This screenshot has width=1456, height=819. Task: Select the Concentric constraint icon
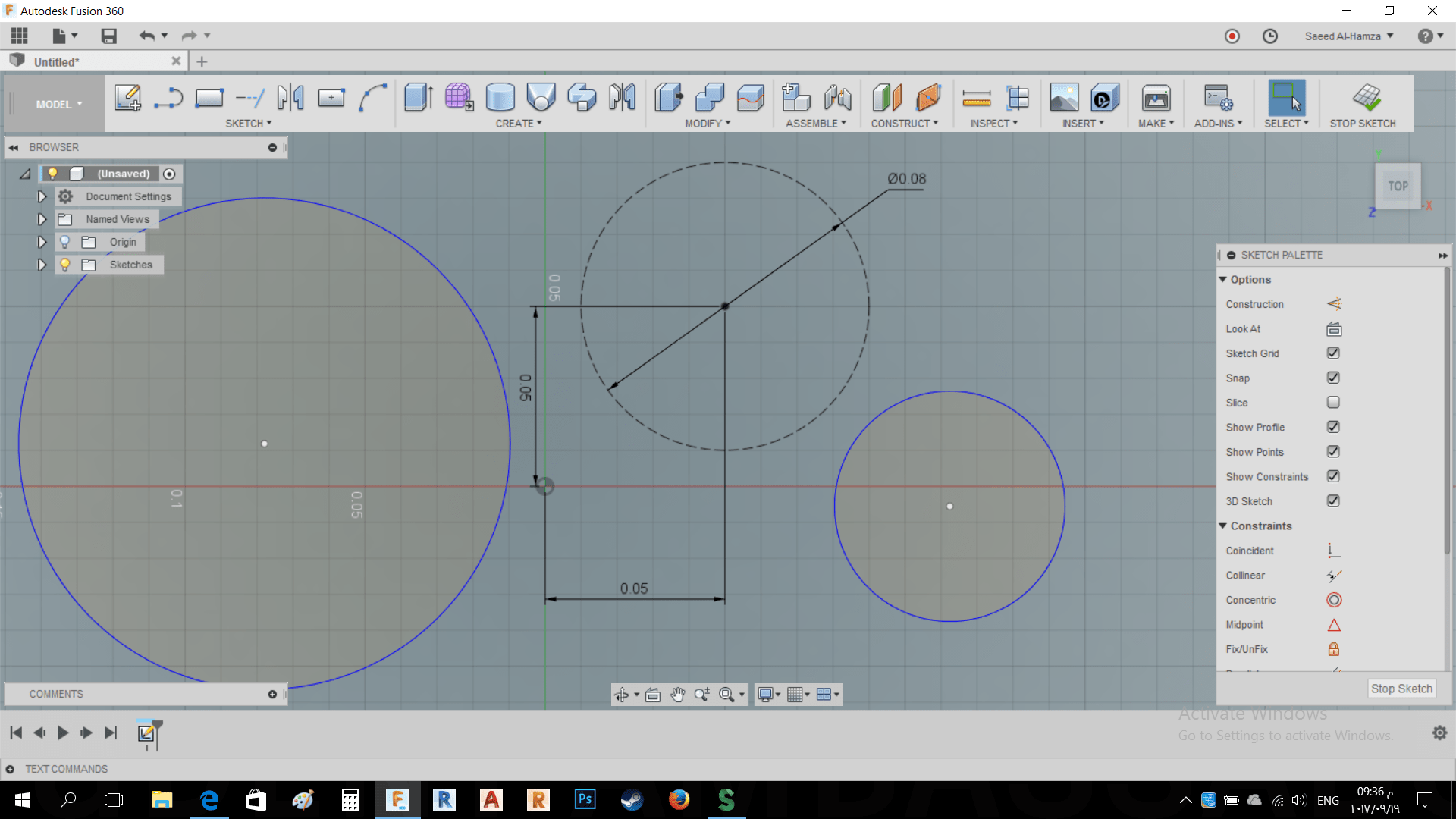coord(1334,600)
